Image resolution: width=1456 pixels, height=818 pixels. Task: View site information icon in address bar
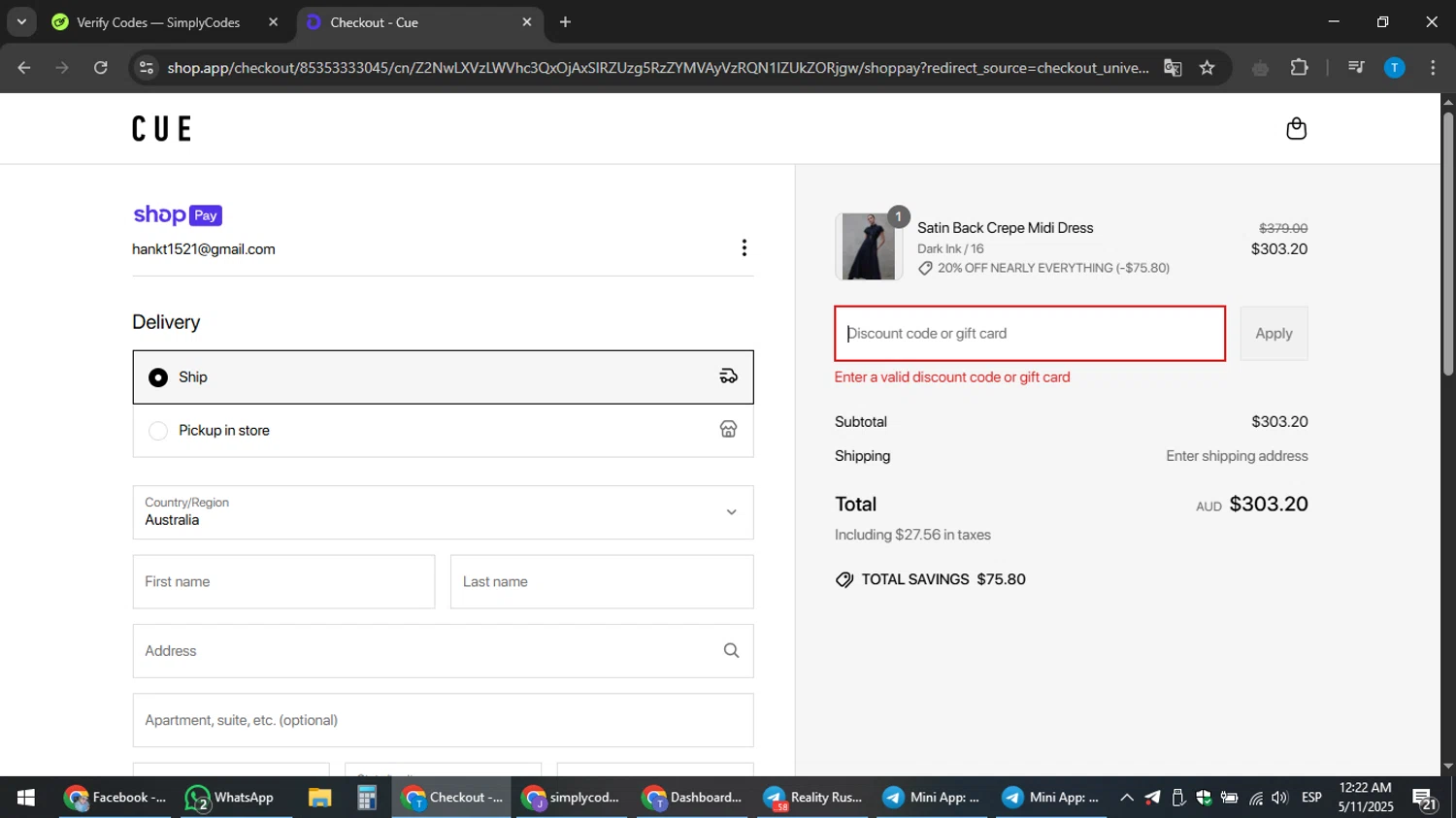pyautogui.click(x=147, y=68)
